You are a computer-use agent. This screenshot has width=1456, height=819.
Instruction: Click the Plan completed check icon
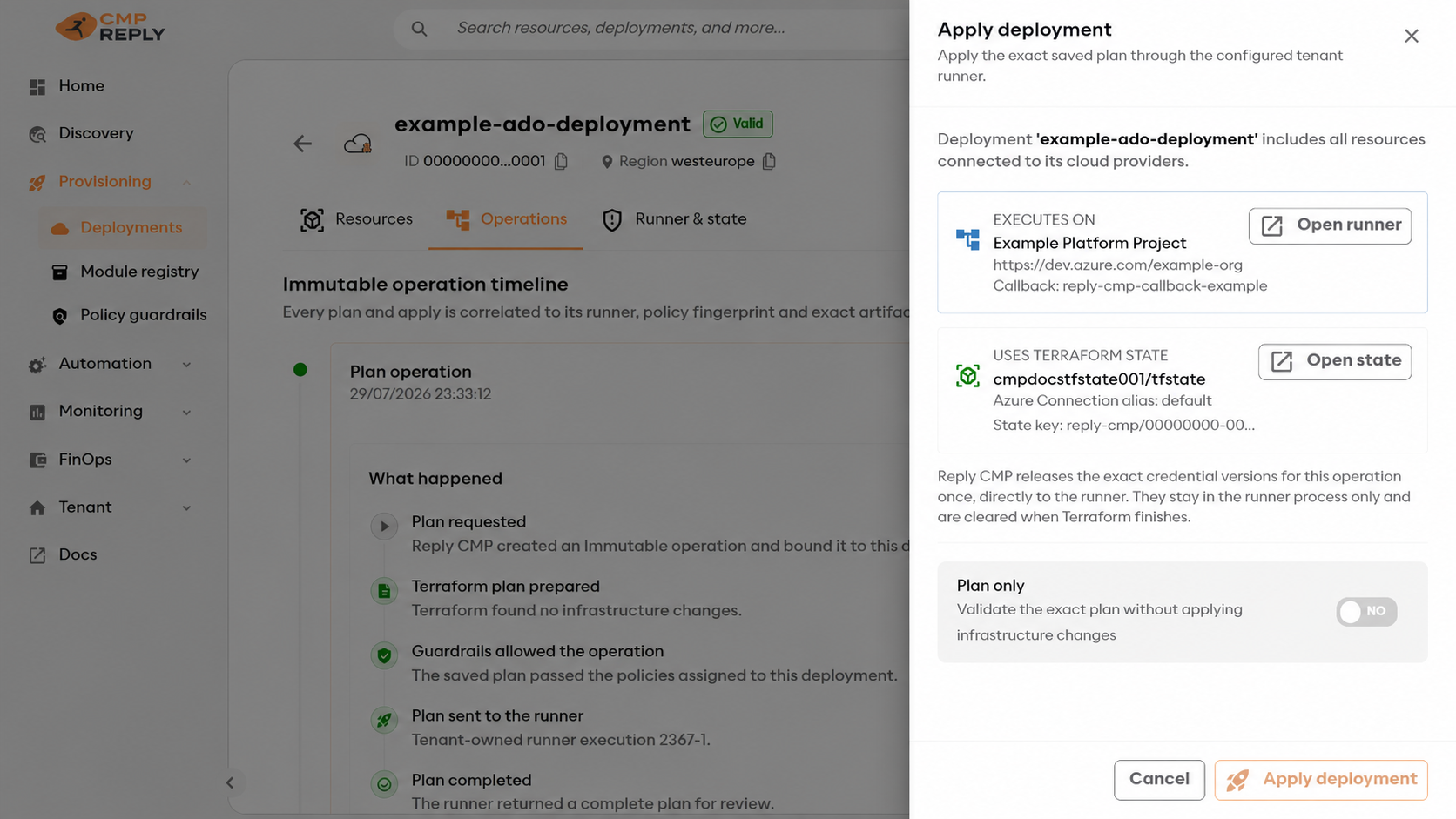pyautogui.click(x=384, y=784)
